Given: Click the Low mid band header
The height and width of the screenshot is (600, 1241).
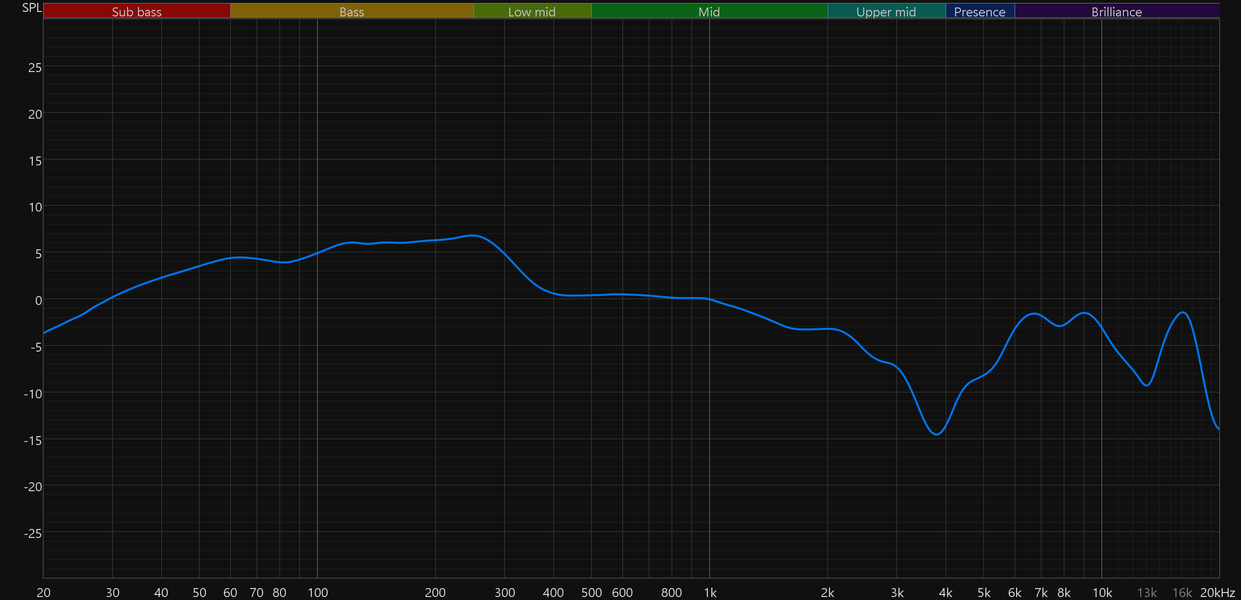Looking at the screenshot, I should tap(532, 12).
